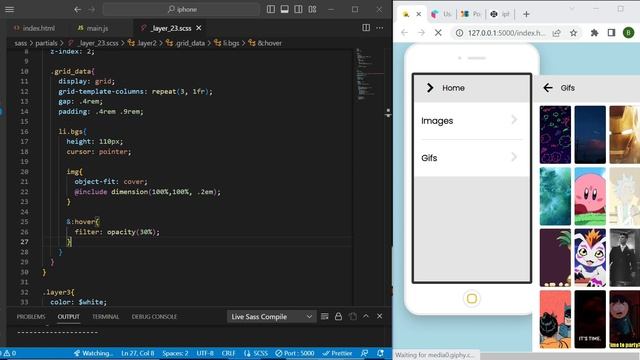Open the feedback icon in status bar
The width and height of the screenshot is (640, 360).
[364, 353]
